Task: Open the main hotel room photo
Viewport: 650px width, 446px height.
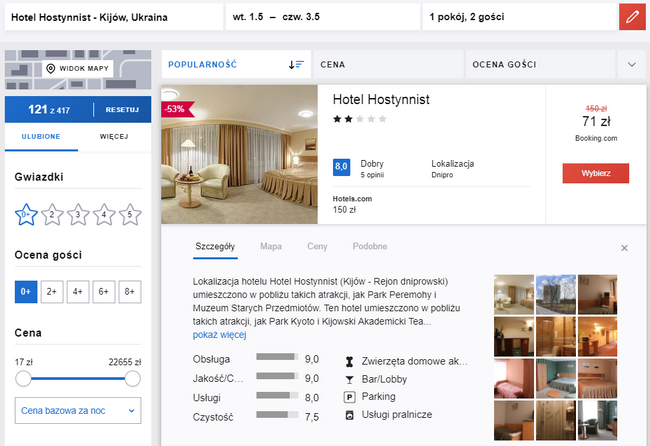Action: pos(240,155)
